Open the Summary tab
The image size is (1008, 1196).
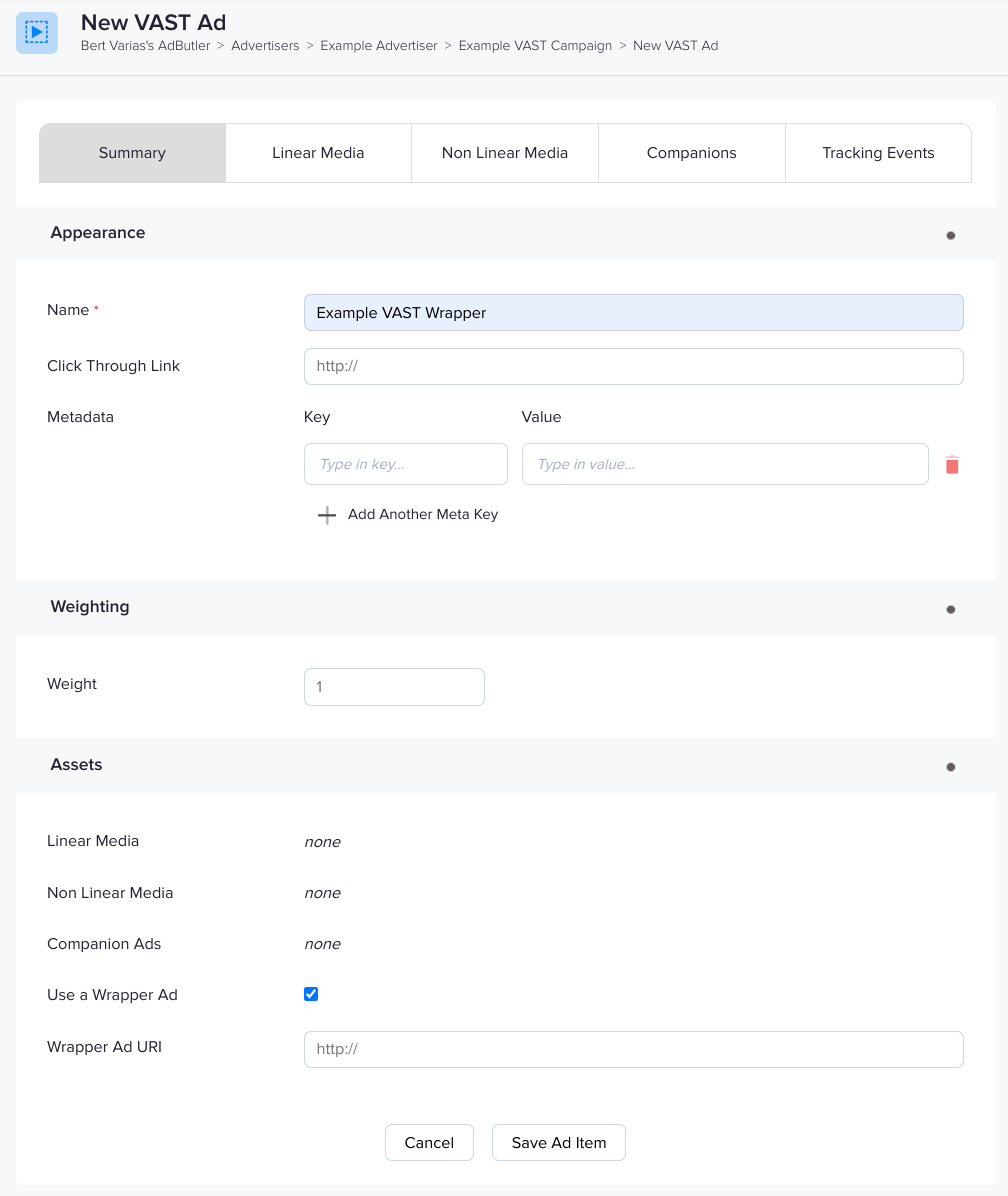click(132, 153)
